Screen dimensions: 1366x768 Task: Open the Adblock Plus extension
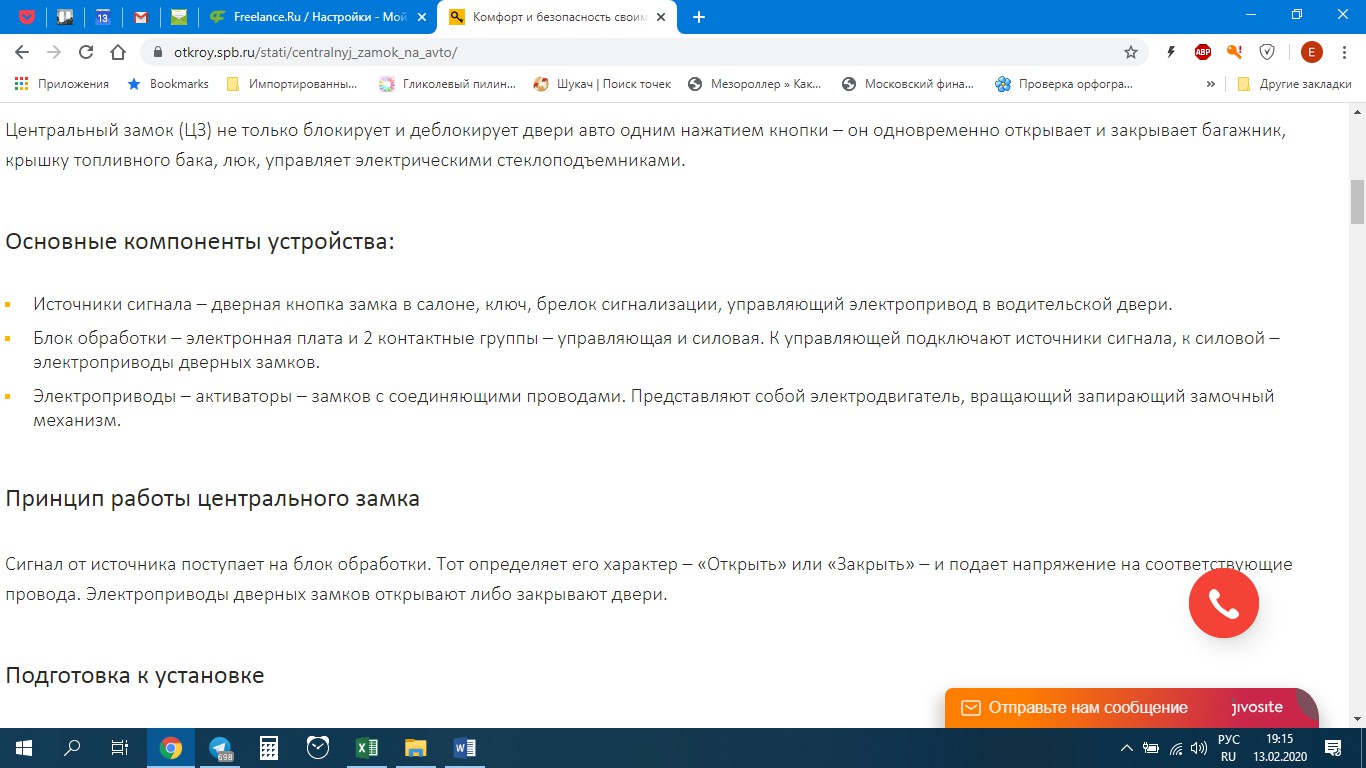point(1203,52)
